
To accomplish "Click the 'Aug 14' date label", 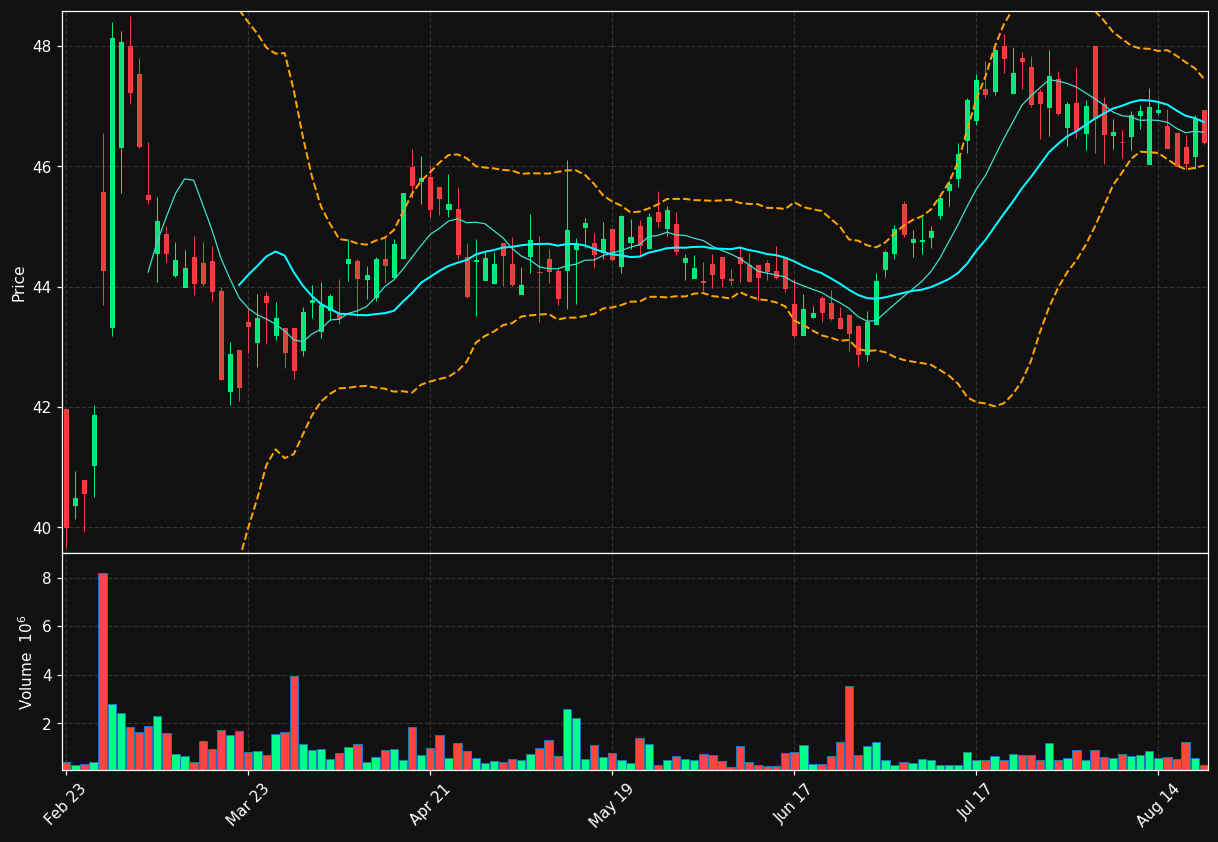I will coord(1156,805).
